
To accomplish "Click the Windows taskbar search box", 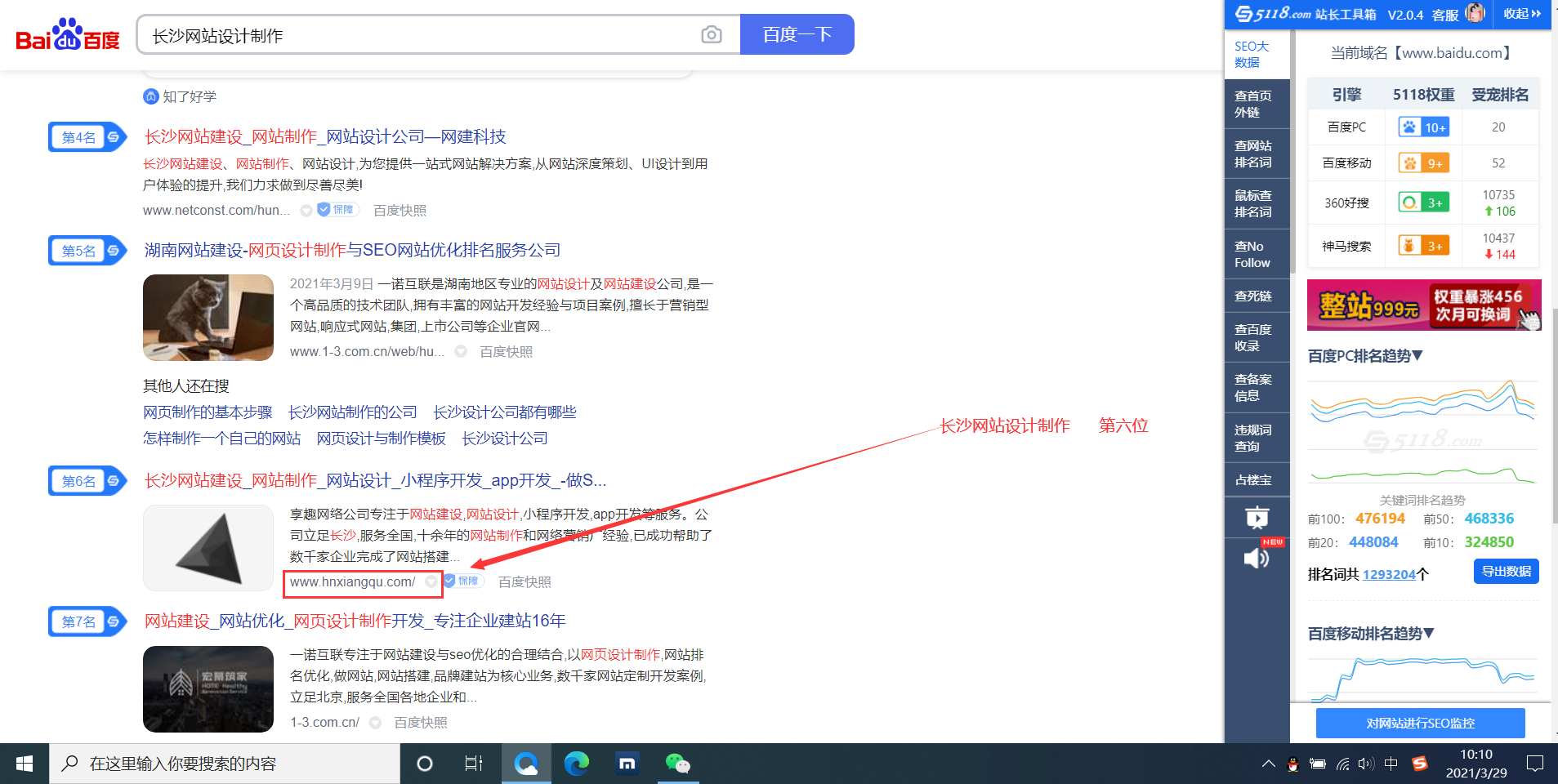I will 225,764.
